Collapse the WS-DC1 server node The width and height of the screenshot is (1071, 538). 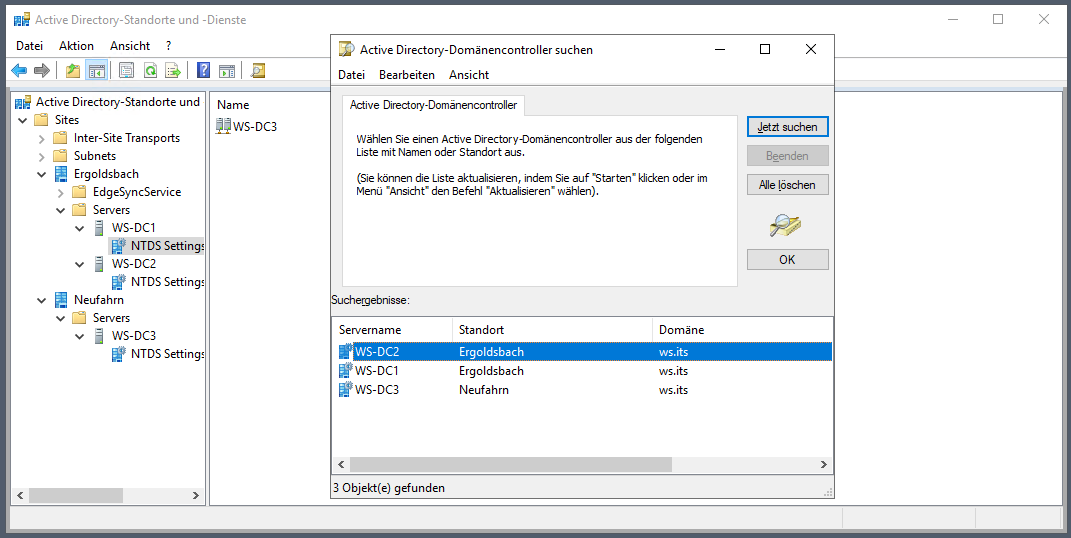(80, 228)
